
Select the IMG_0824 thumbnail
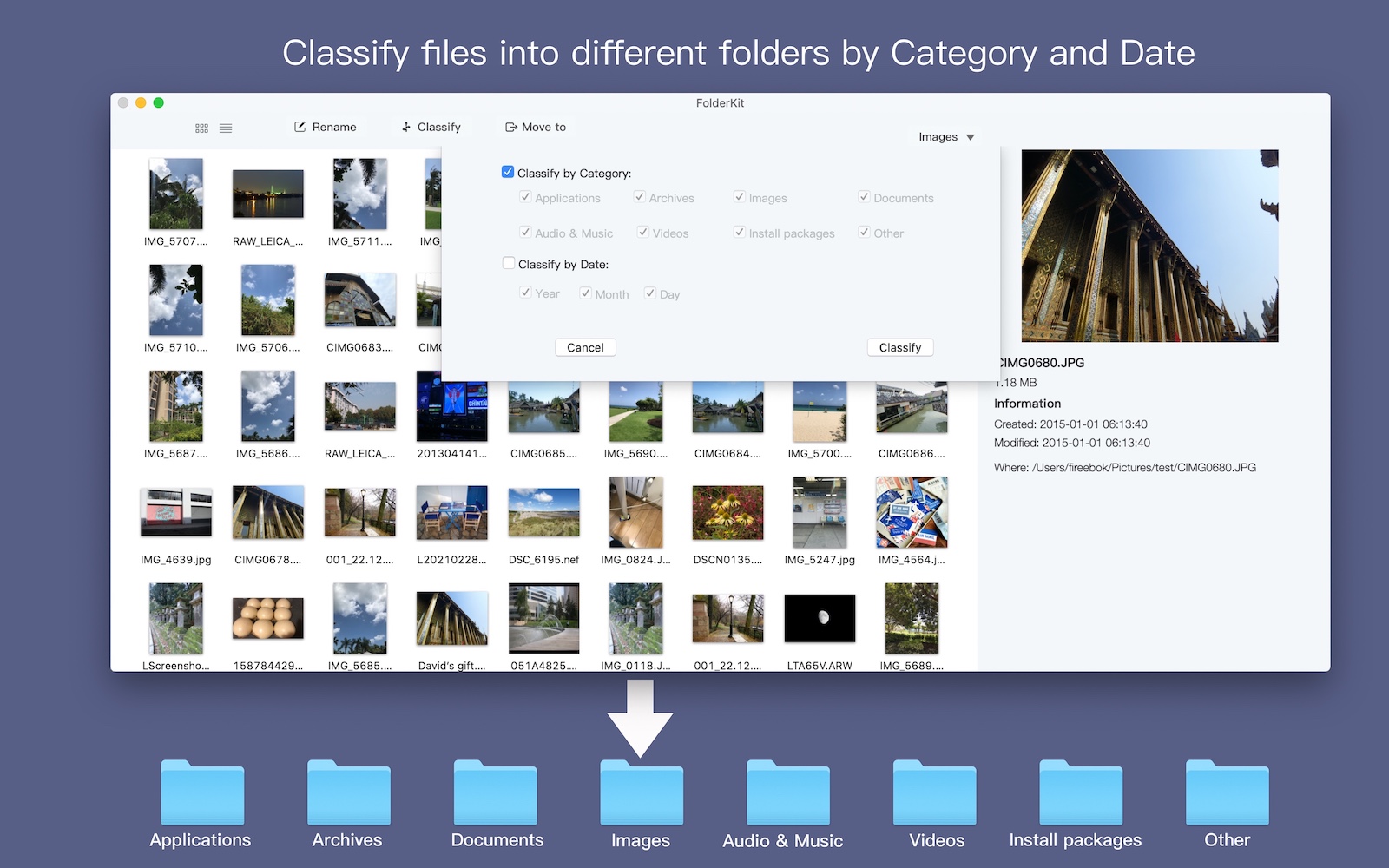[x=636, y=512]
